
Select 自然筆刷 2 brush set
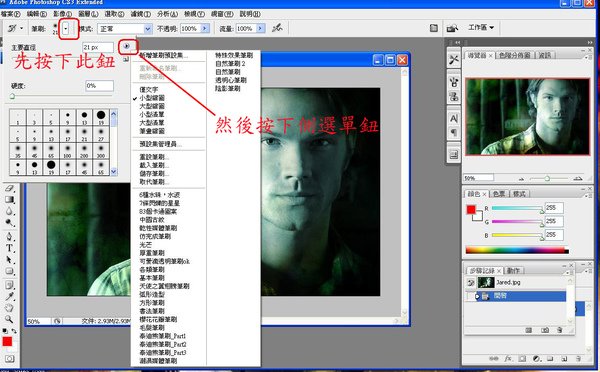(x=230, y=64)
